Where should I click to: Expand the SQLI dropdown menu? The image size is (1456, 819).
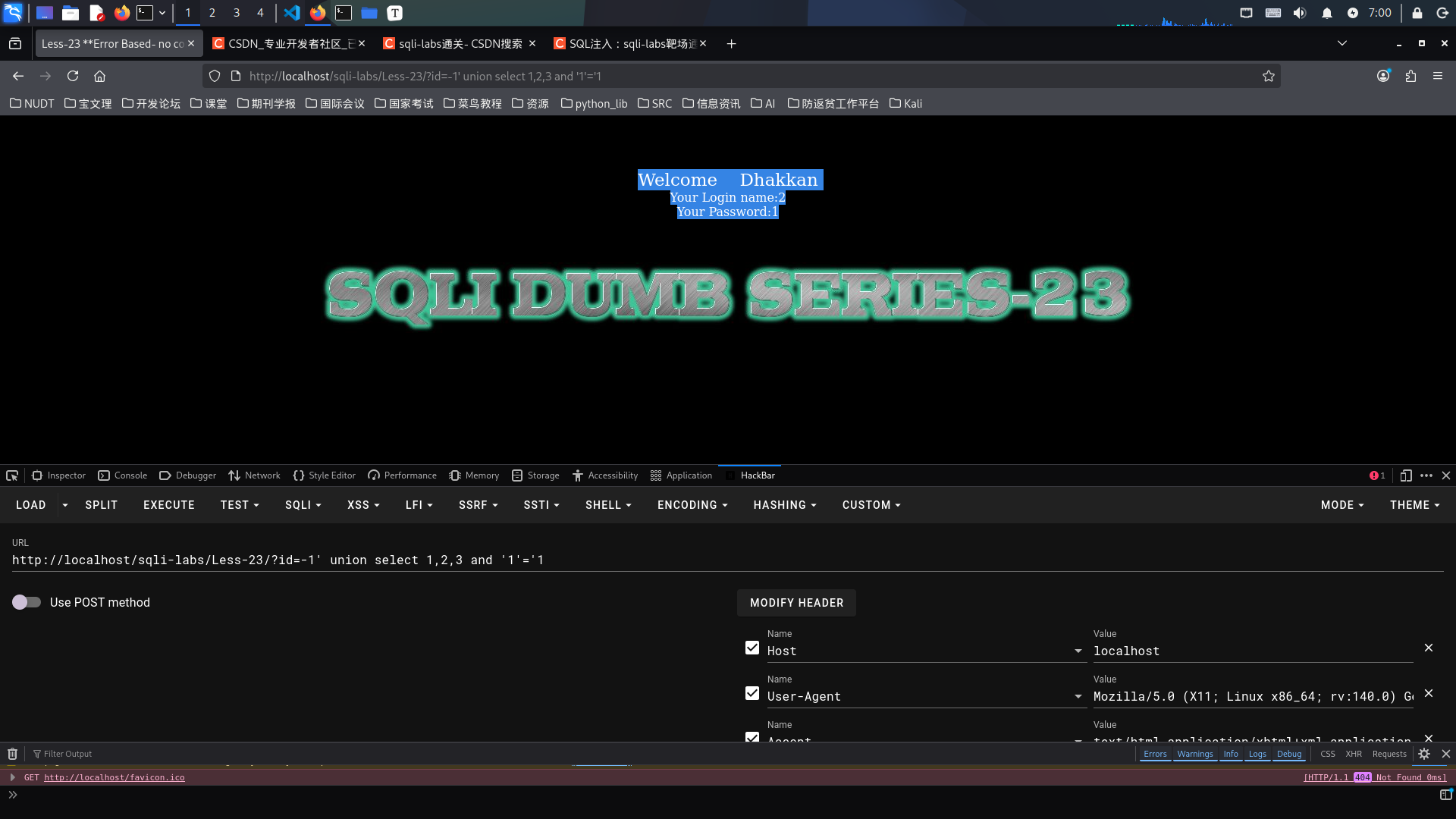(x=303, y=505)
